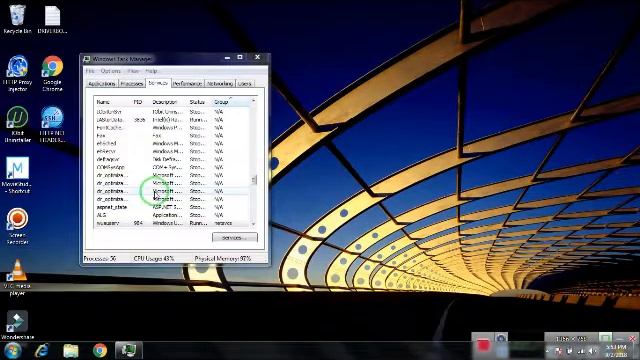This screenshot has width=640, height=360.
Task: Open the text document icon beside Recycle Bin
Action: [52, 19]
